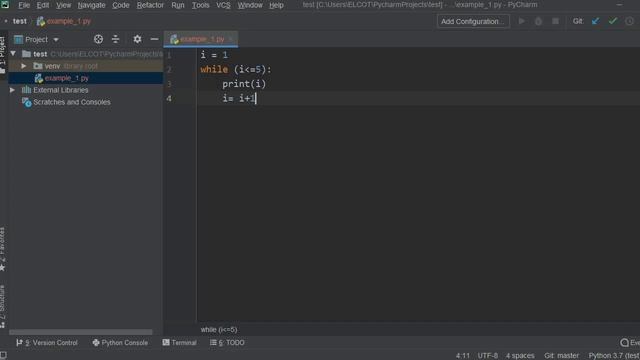Open the Tools menu

point(200,5)
